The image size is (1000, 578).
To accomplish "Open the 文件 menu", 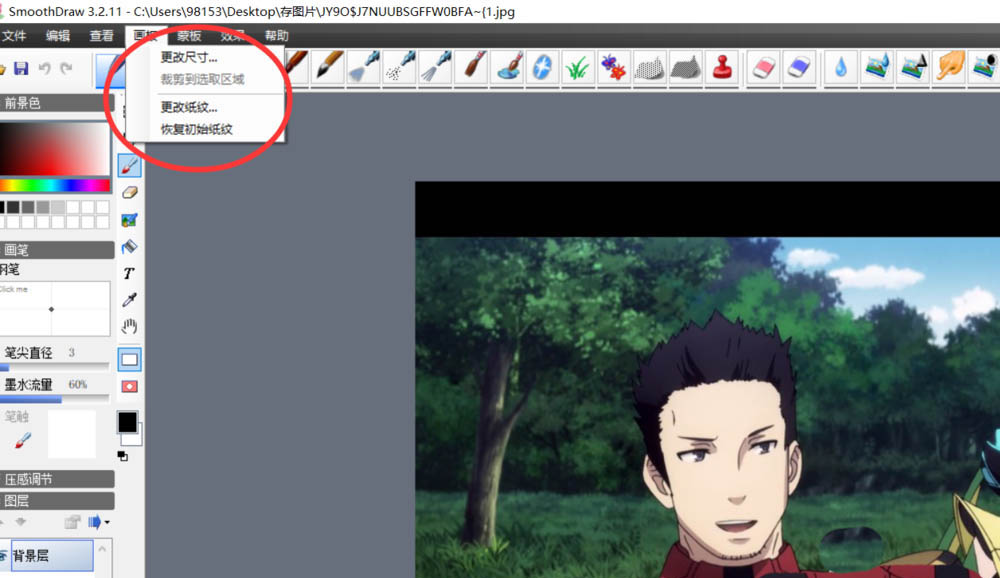I will click(x=14, y=36).
